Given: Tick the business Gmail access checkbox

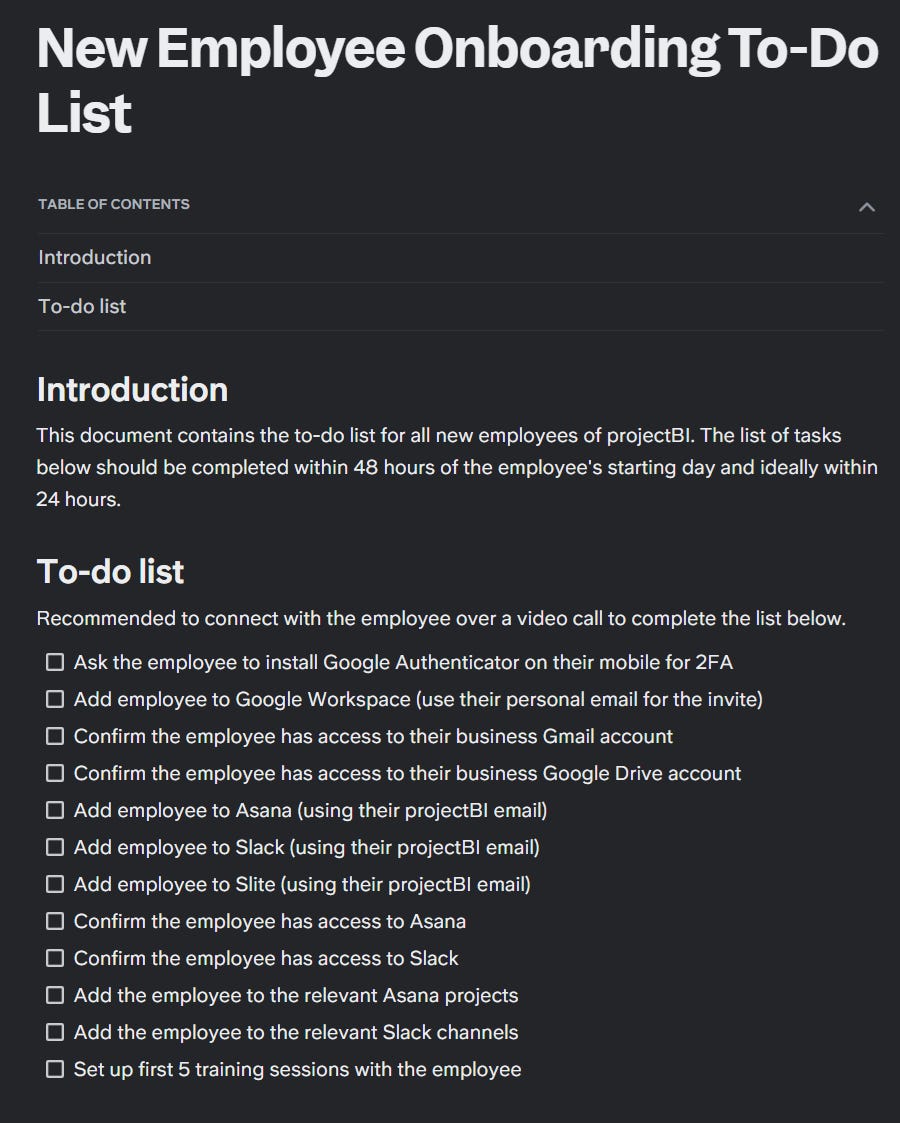Looking at the screenshot, I should click(x=55, y=736).
